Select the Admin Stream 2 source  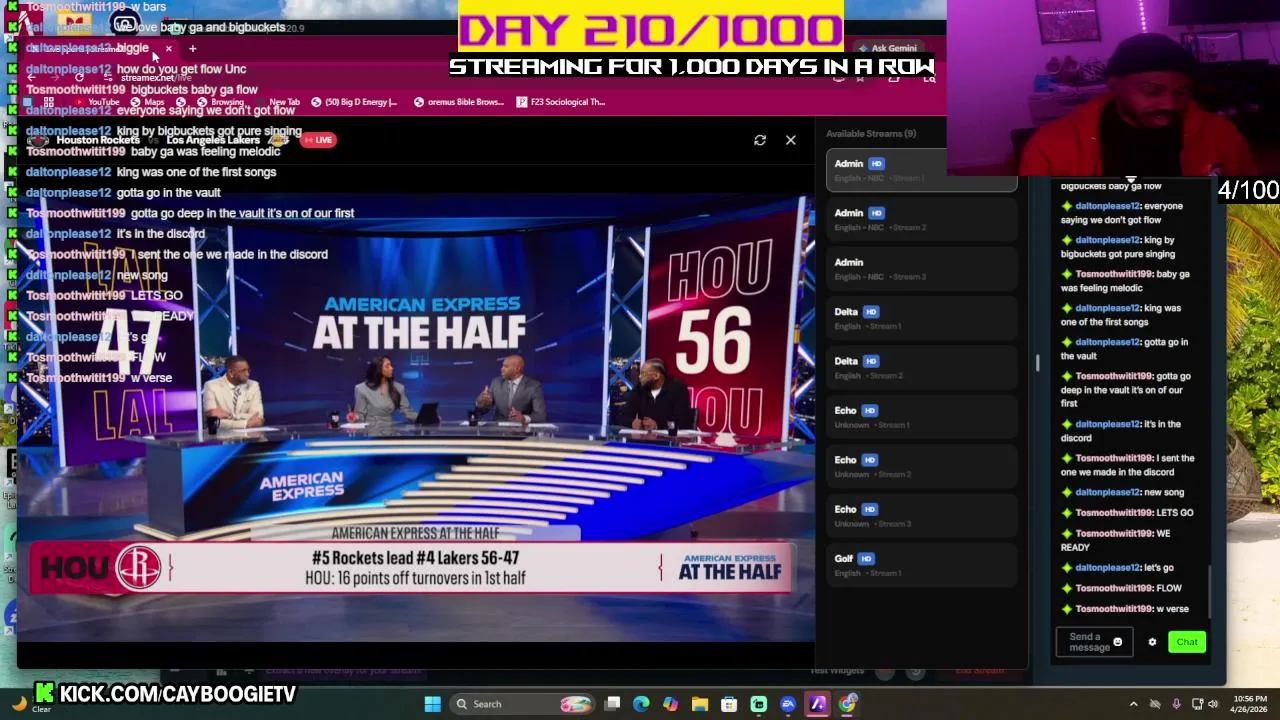pos(922,219)
